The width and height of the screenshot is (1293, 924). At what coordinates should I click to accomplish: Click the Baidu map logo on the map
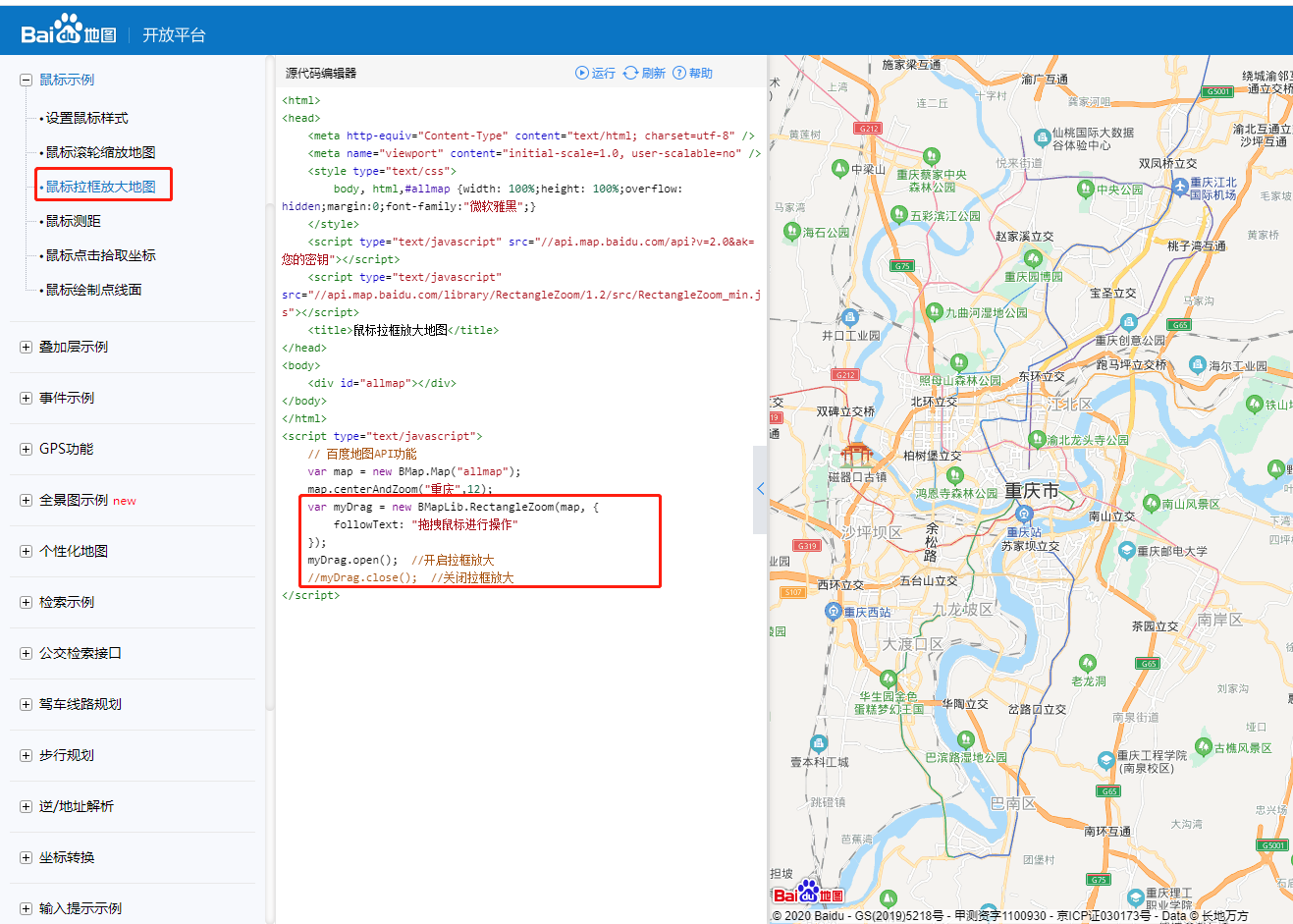[808, 892]
